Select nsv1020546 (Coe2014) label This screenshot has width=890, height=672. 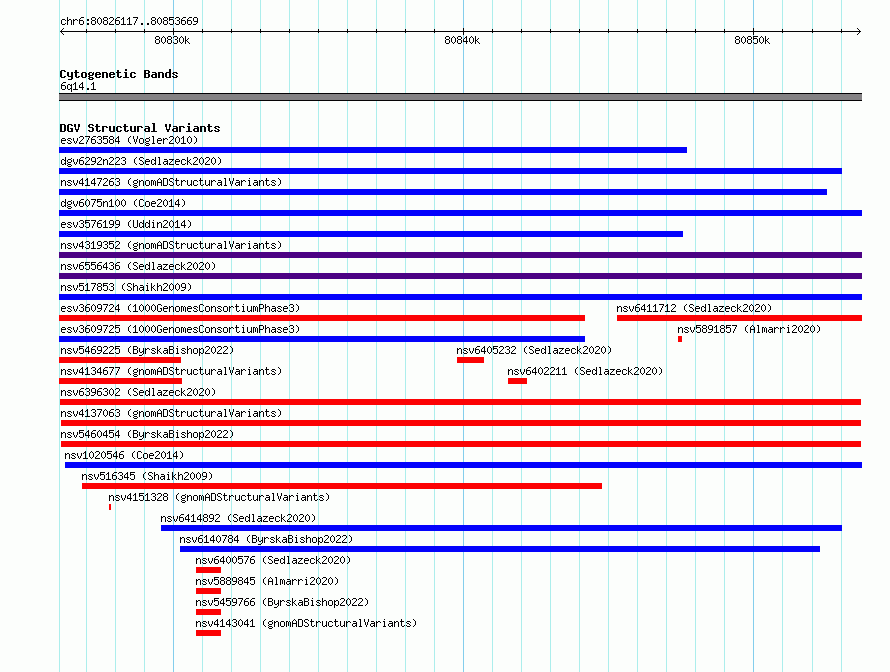[x=124, y=455]
